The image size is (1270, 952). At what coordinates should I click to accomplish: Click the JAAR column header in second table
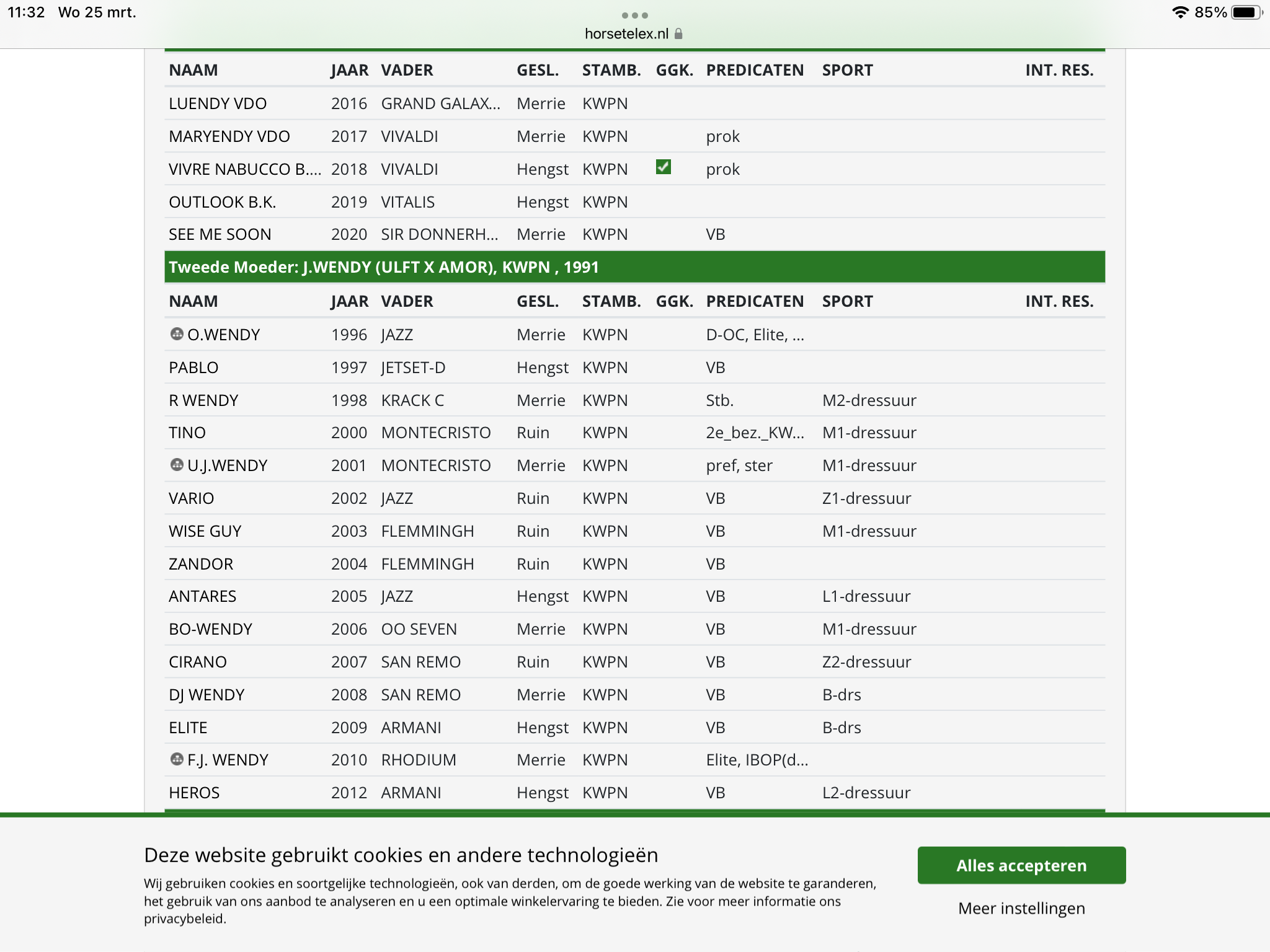coord(350,301)
